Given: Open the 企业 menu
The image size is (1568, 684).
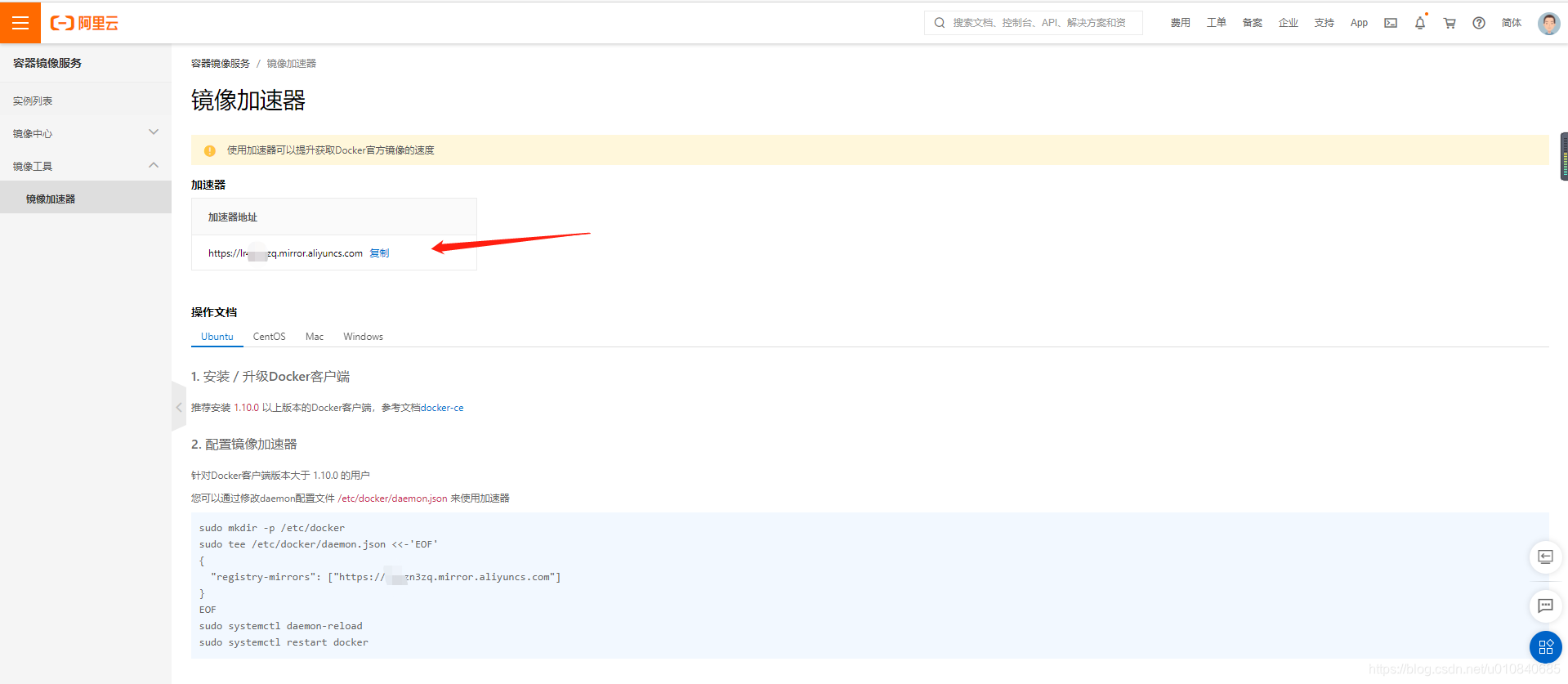Looking at the screenshot, I should click(x=1288, y=23).
